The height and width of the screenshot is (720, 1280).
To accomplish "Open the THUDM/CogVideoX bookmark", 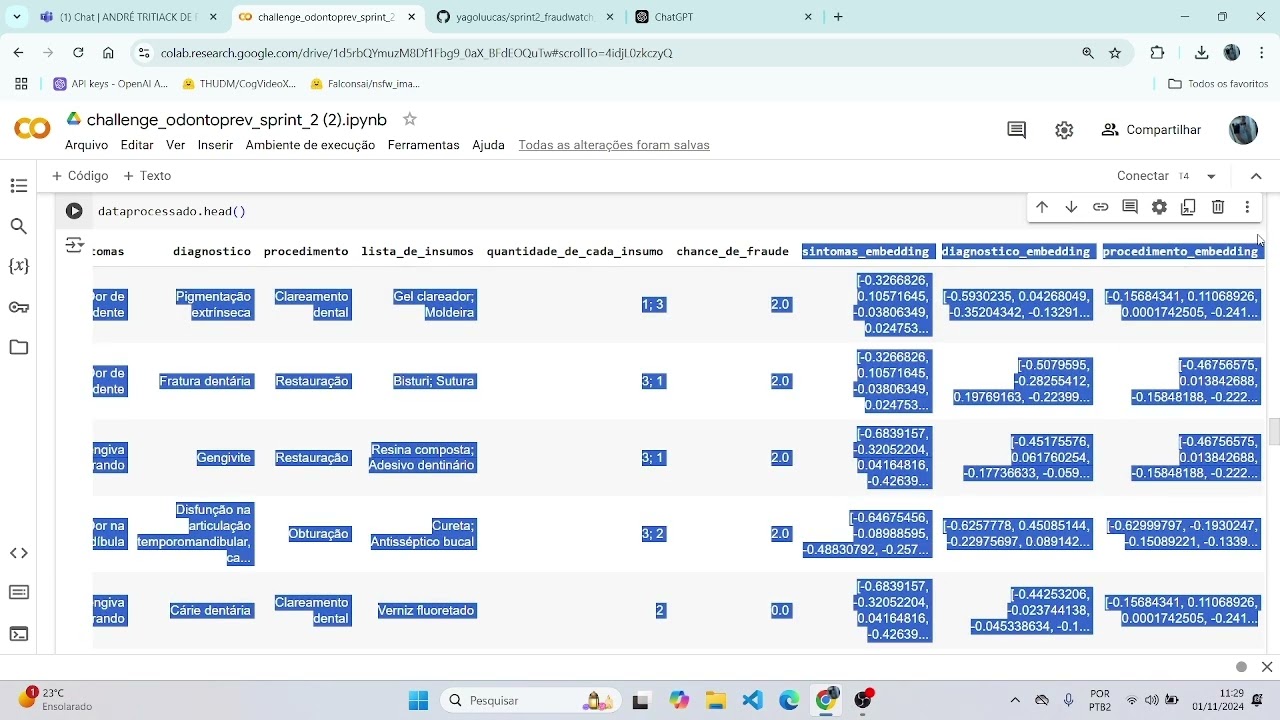I will click(x=239, y=84).
